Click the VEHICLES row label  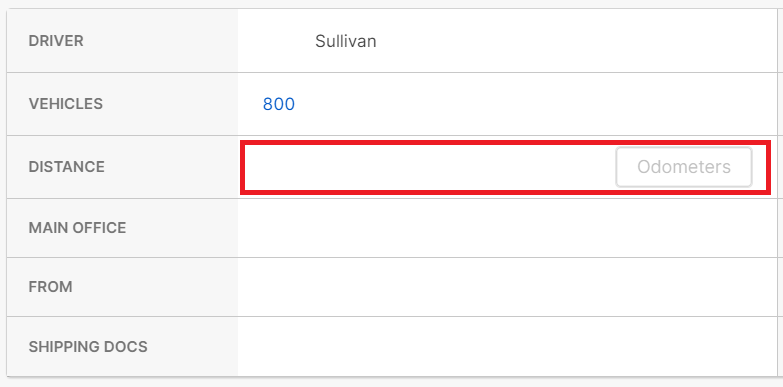click(x=65, y=104)
